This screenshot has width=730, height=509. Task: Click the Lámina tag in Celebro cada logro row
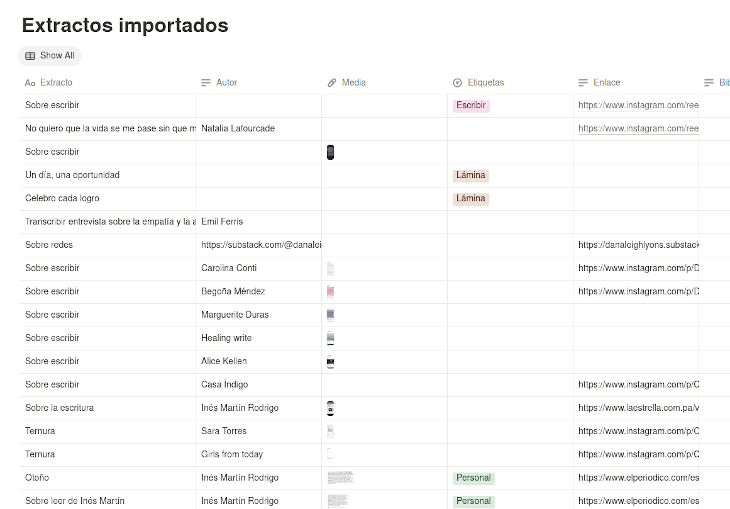(470, 198)
